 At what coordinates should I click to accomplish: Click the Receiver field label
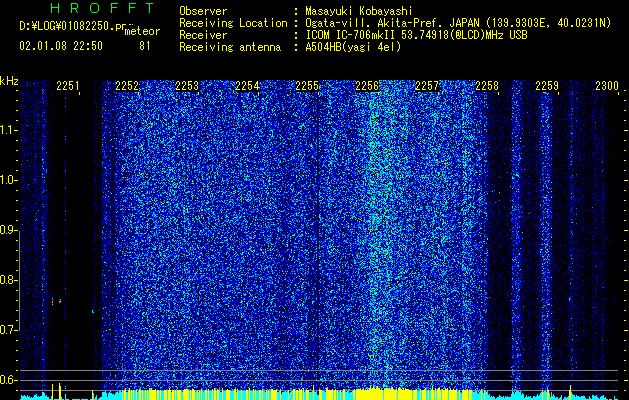point(203,35)
